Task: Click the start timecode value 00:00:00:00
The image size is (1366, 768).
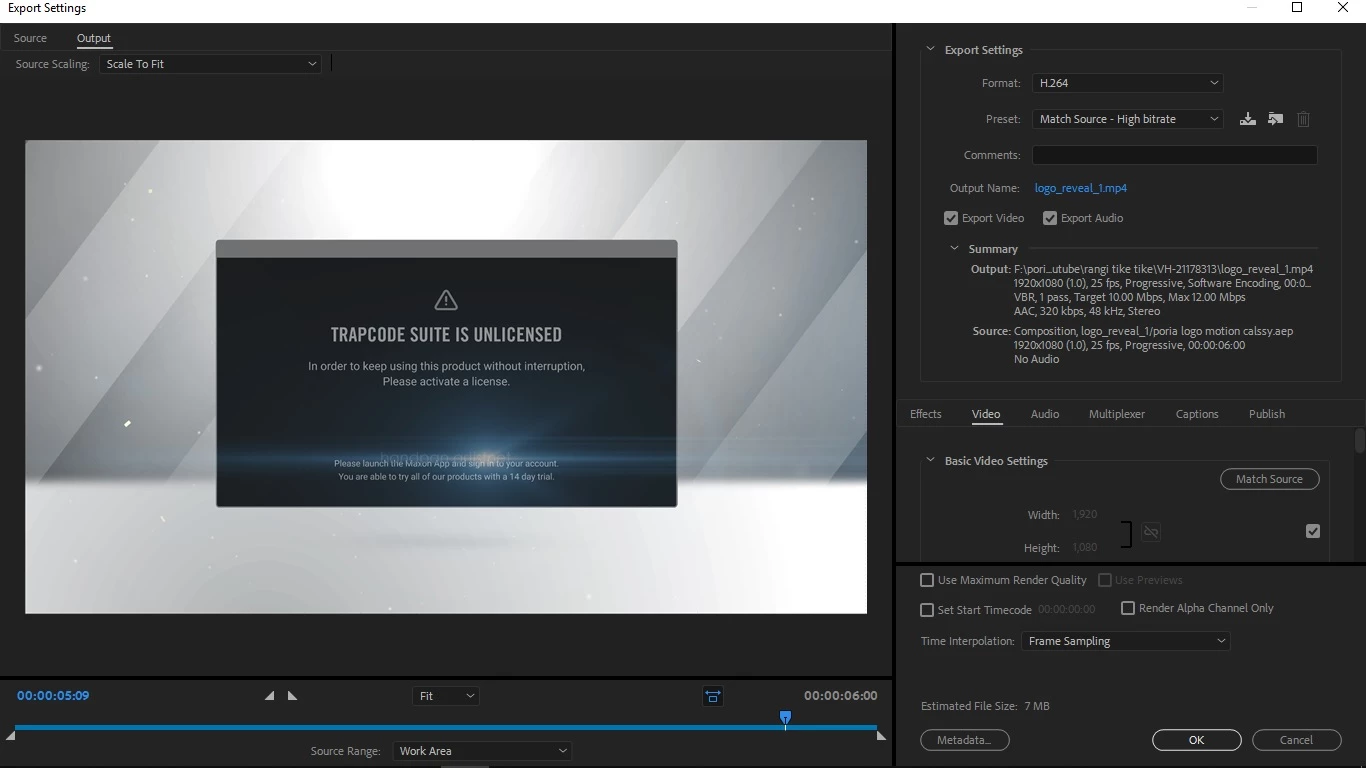Action: tap(1066, 610)
